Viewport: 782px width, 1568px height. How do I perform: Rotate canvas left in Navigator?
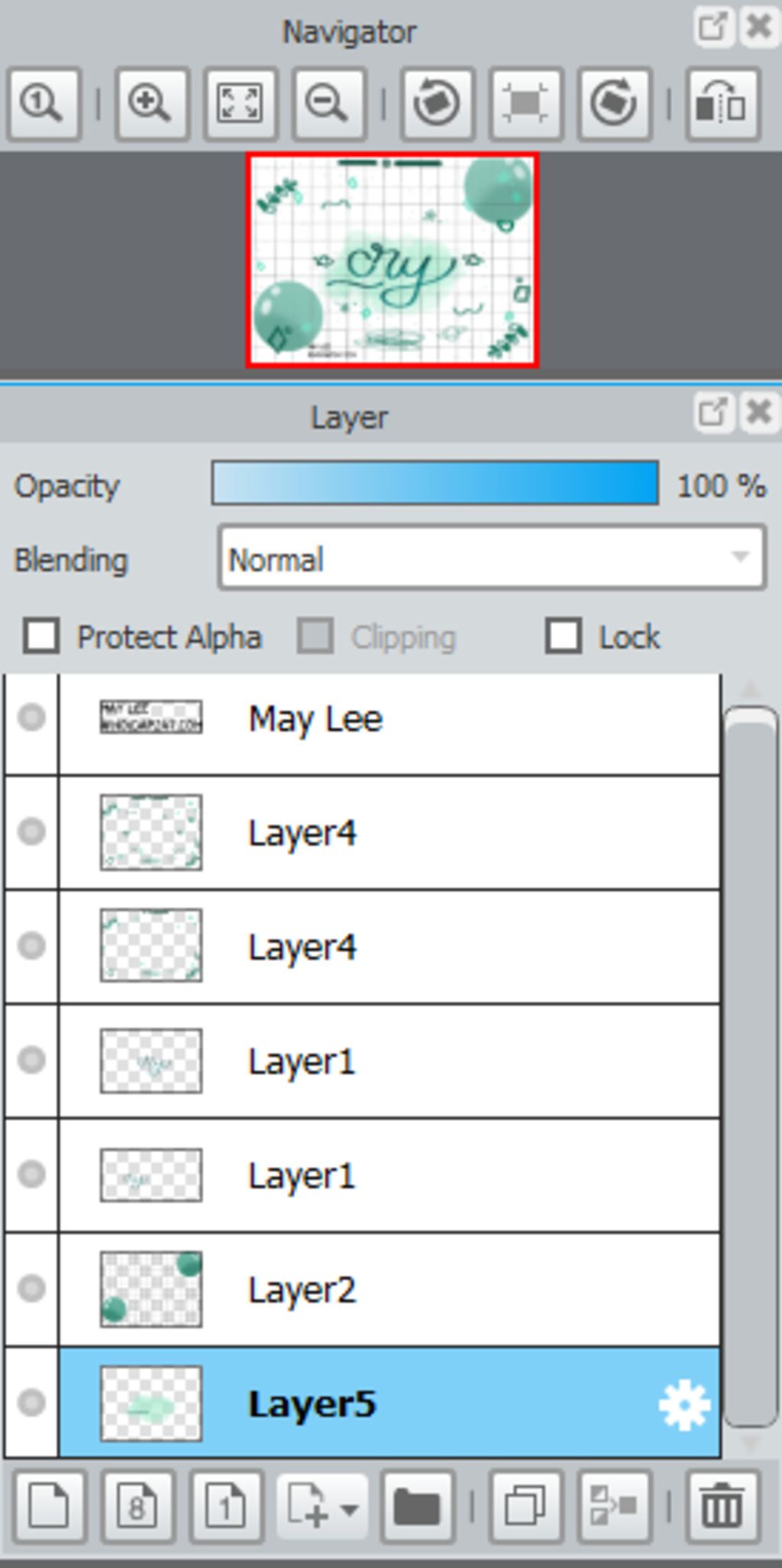437,104
